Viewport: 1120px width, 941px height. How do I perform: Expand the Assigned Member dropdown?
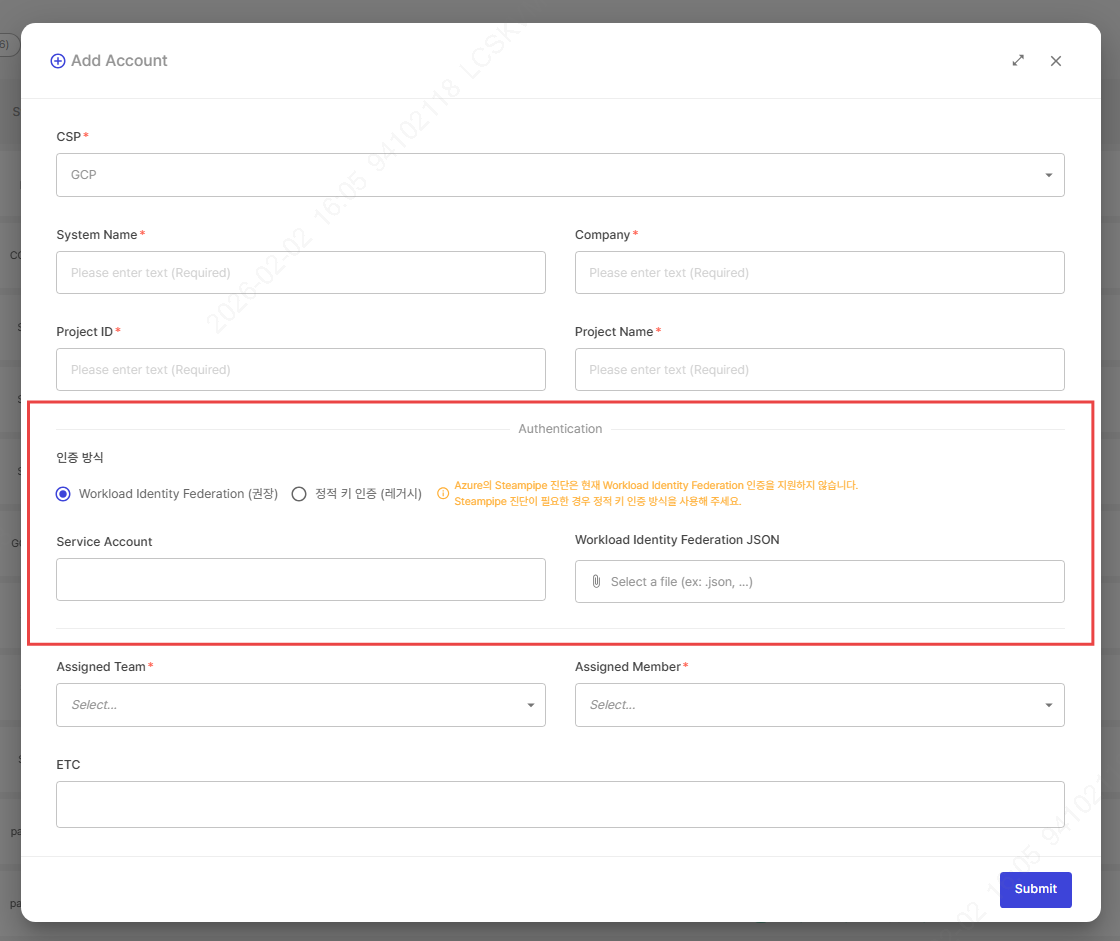click(x=818, y=705)
